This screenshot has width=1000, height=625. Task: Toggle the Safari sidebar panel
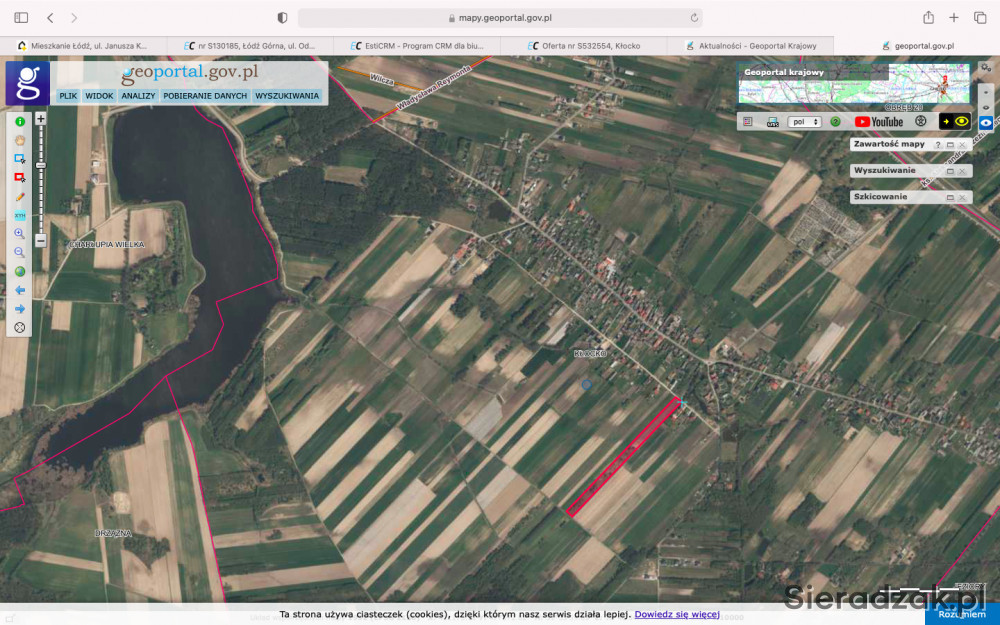coord(21,18)
